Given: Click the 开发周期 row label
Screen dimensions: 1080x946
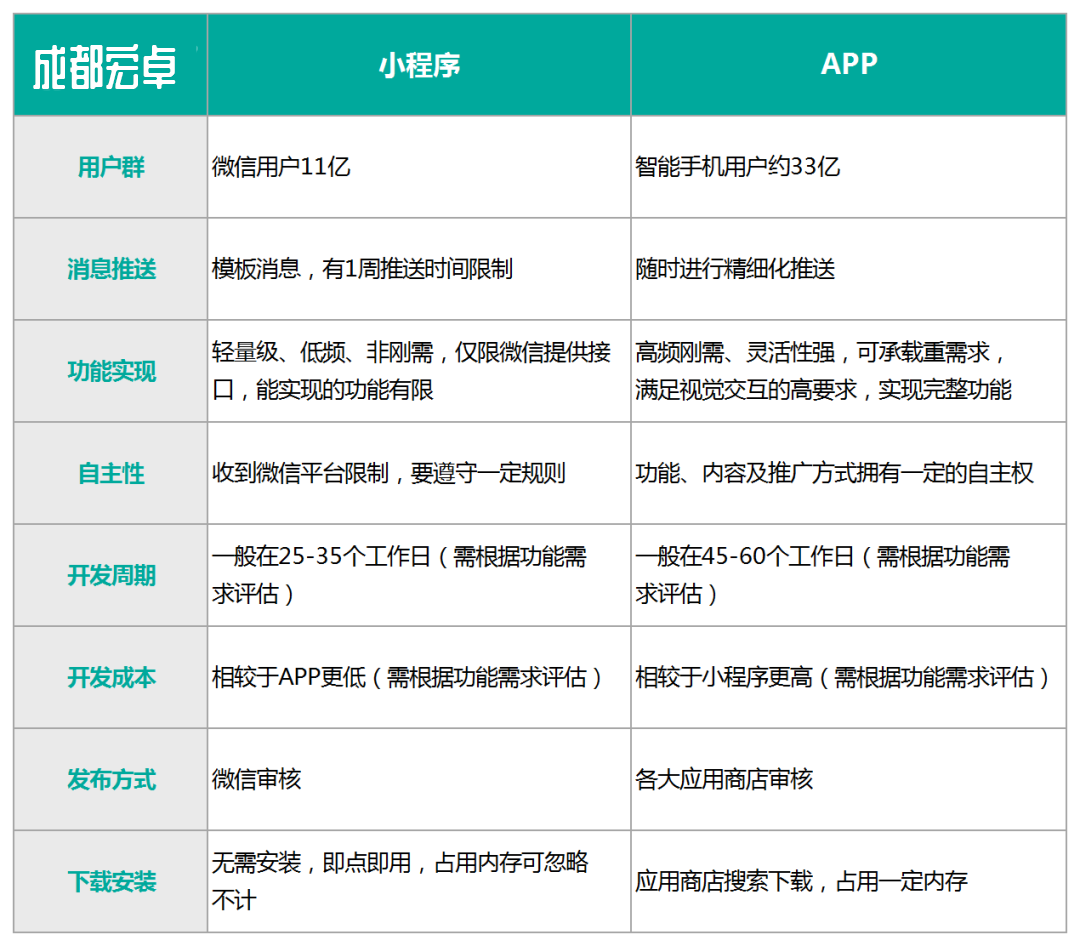Looking at the screenshot, I should pos(110,575).
